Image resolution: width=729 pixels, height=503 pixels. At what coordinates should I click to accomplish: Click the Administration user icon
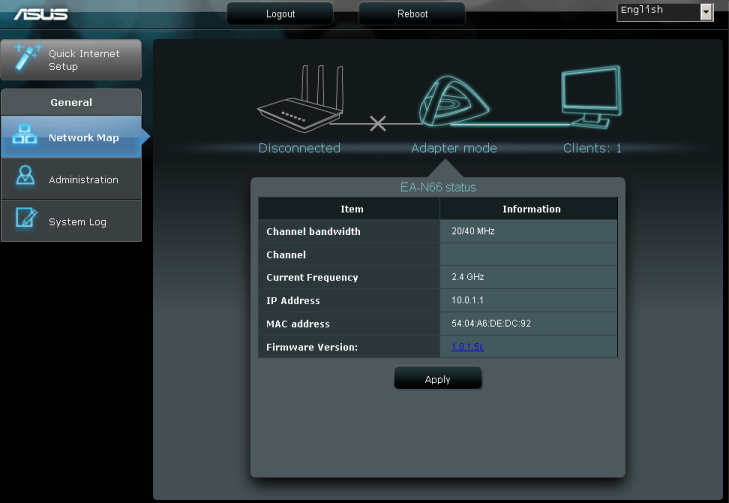(x=25, y=176)
